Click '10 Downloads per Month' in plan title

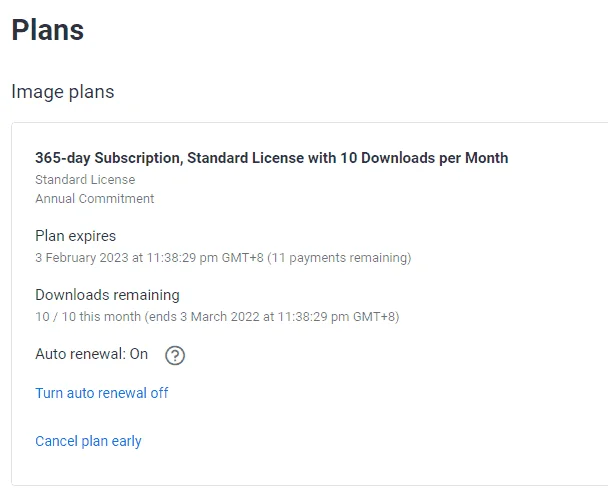pos(424,158)
